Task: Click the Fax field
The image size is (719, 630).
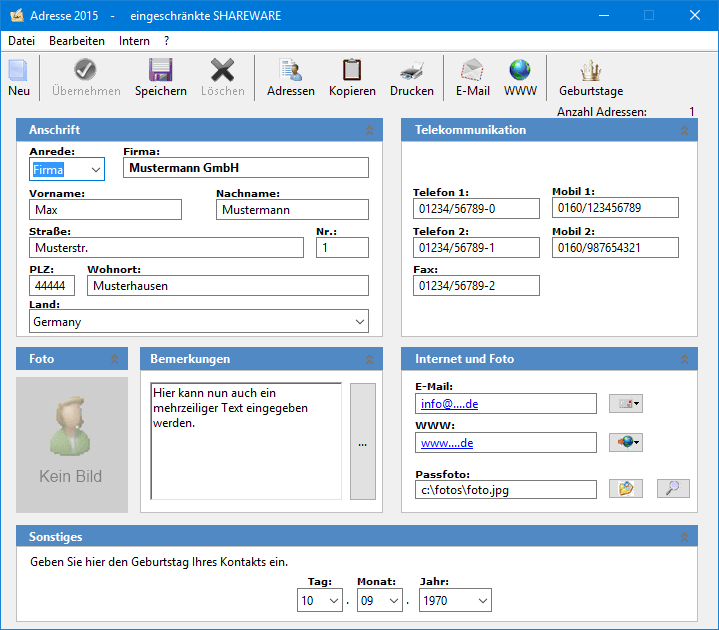Action: click(476, 286)
